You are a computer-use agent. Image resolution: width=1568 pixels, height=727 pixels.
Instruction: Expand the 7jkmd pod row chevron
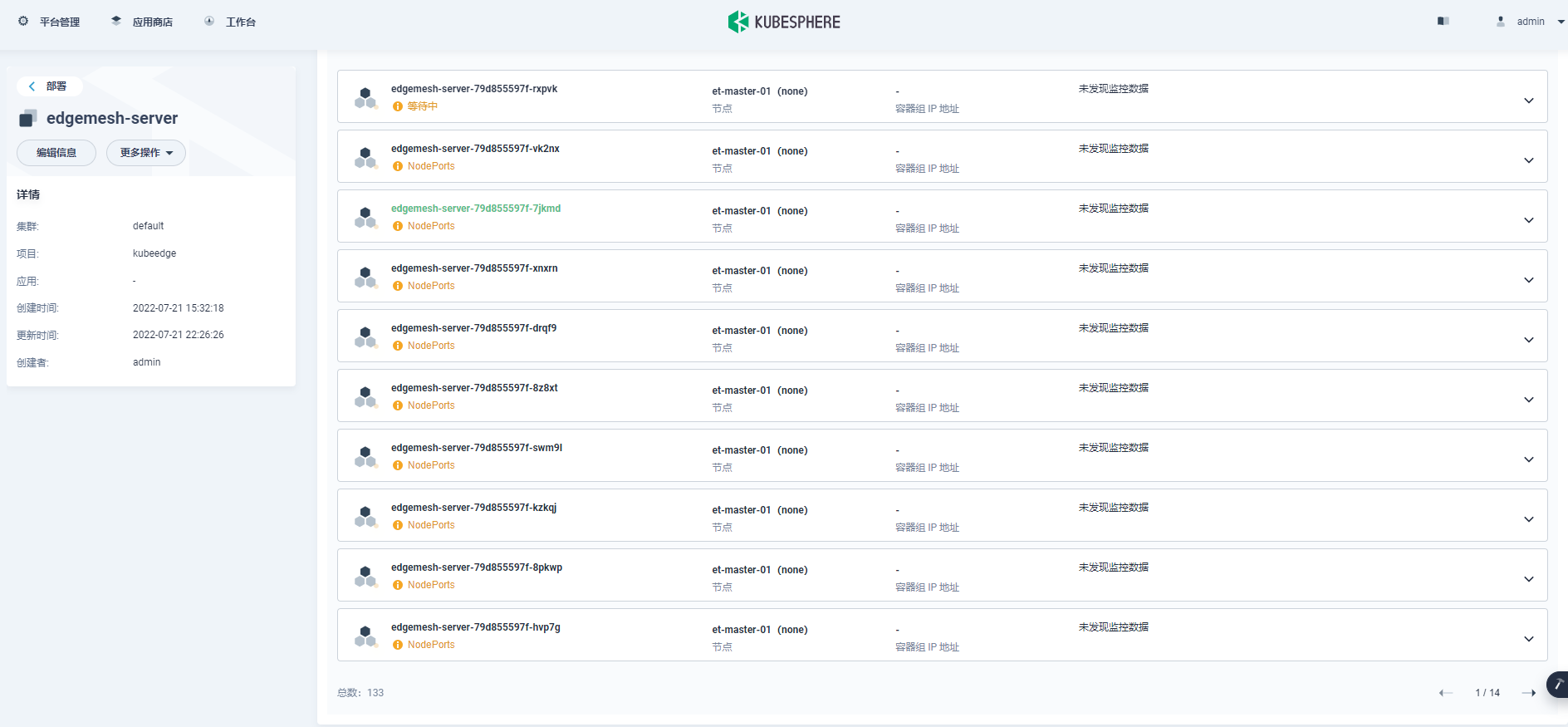pos(1529,220)
